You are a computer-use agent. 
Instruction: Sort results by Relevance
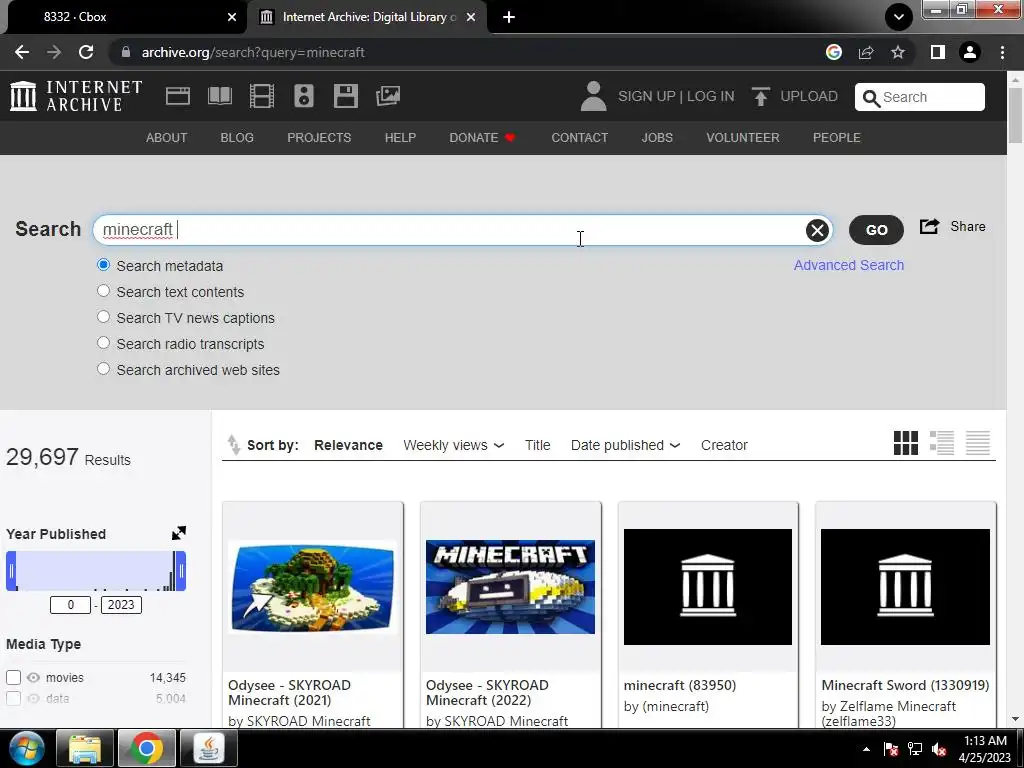click(x=348, y=445)
